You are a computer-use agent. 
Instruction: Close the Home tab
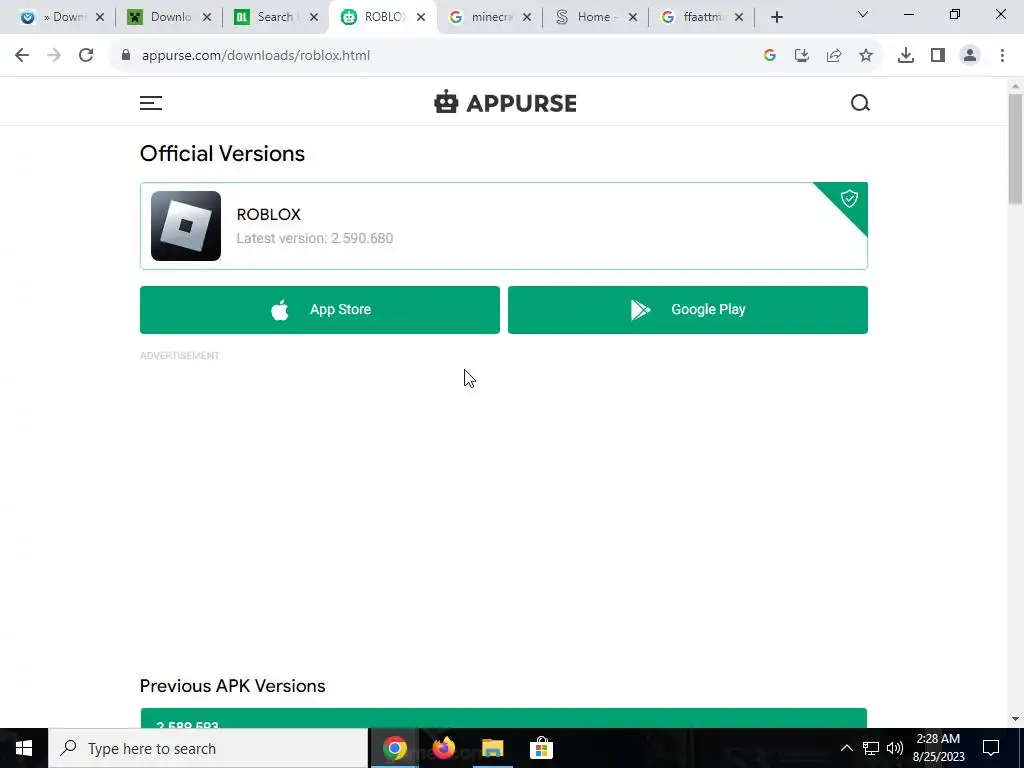(633, 18)
